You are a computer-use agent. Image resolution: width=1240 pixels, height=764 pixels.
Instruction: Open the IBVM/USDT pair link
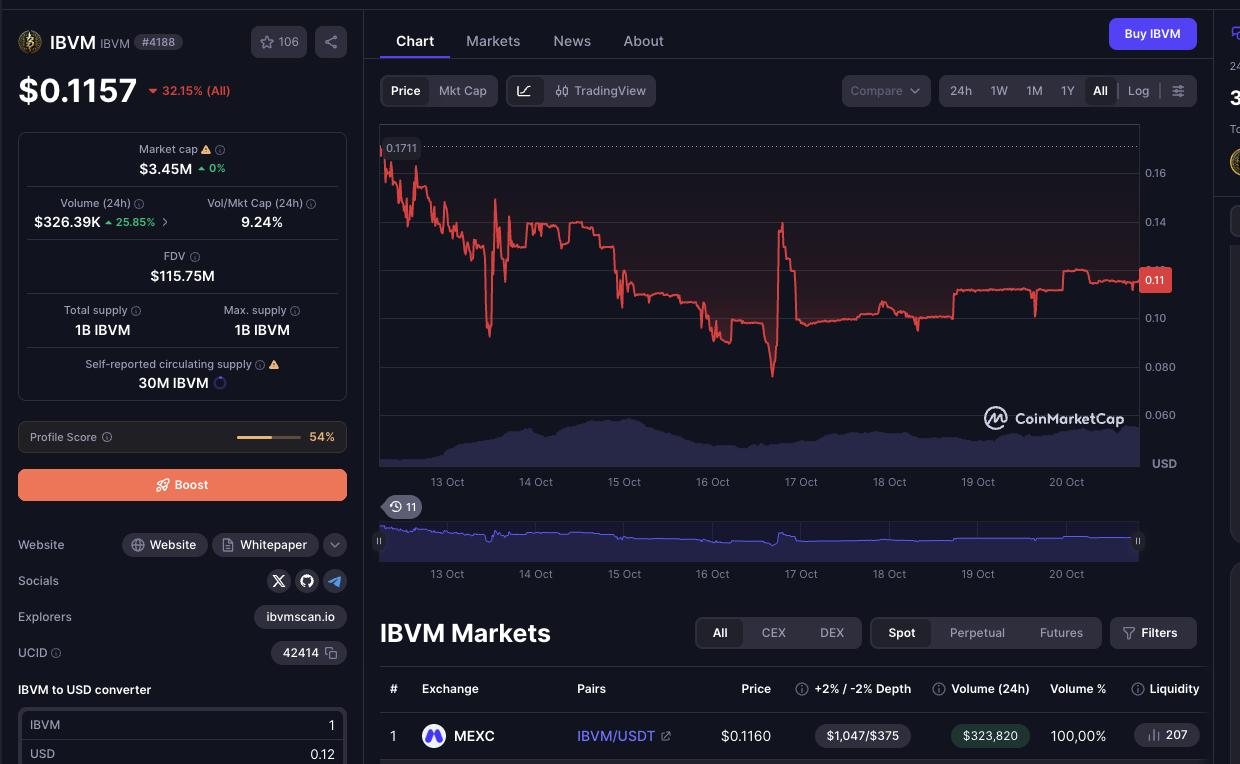[x=624, y=736]
